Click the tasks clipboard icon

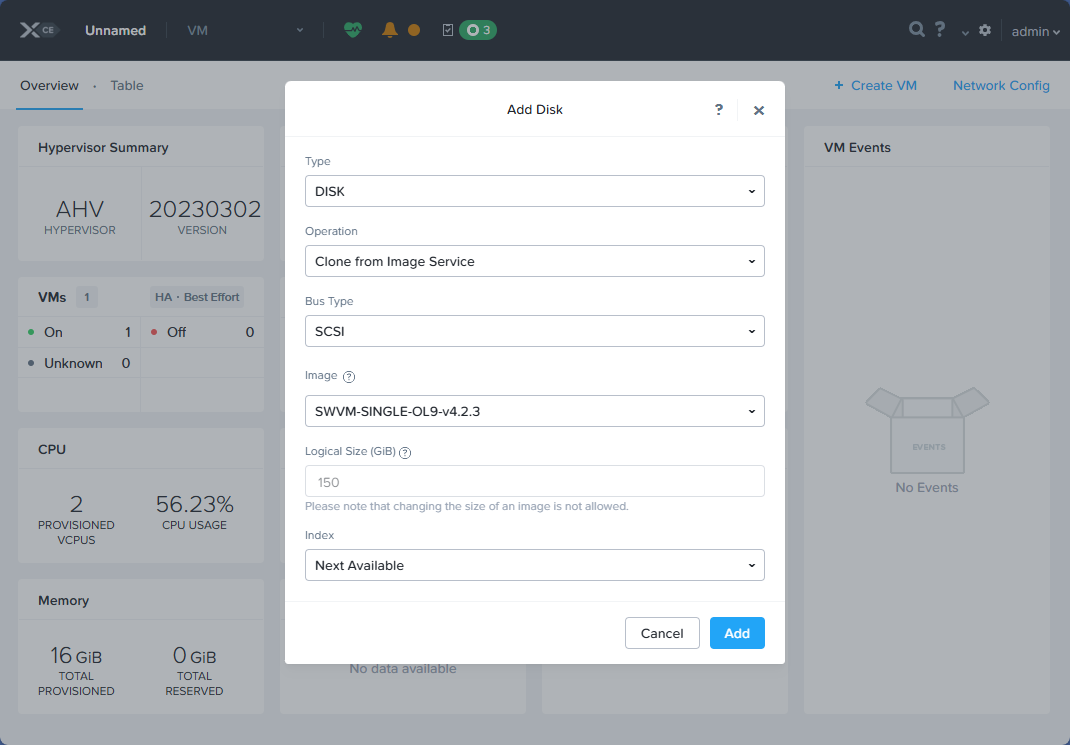point(446,30)
